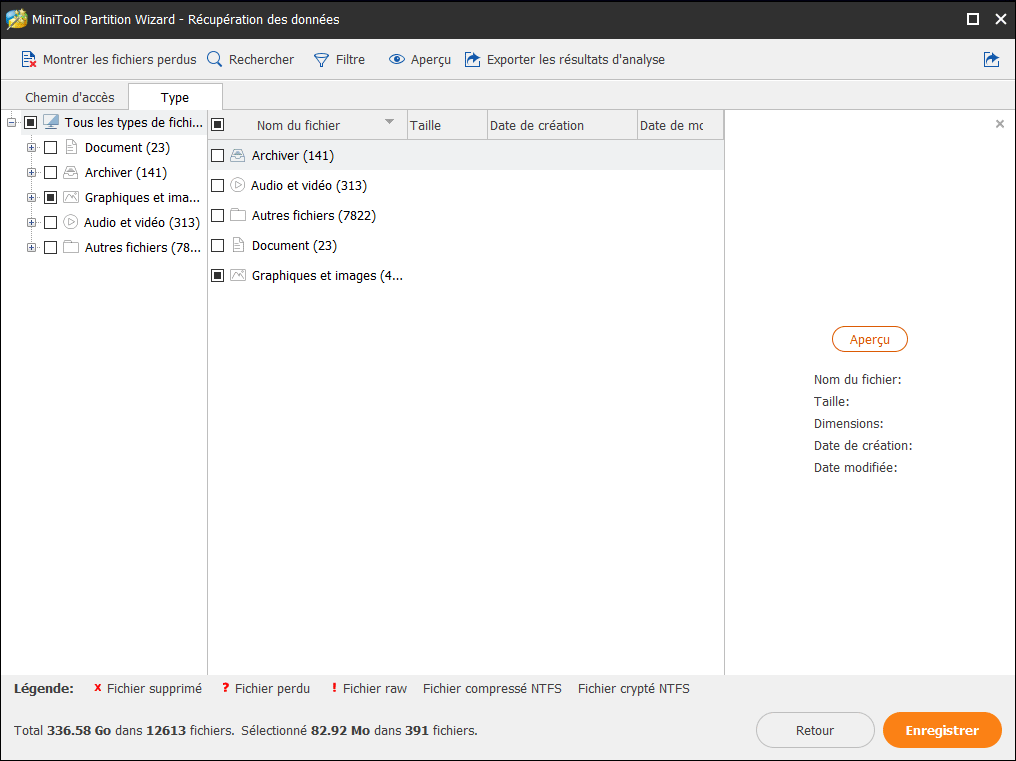Select Audio et vidéo (313) in the tree
Image resolution: width=1016 pixels, height=761 pixels.
[142, 222]
